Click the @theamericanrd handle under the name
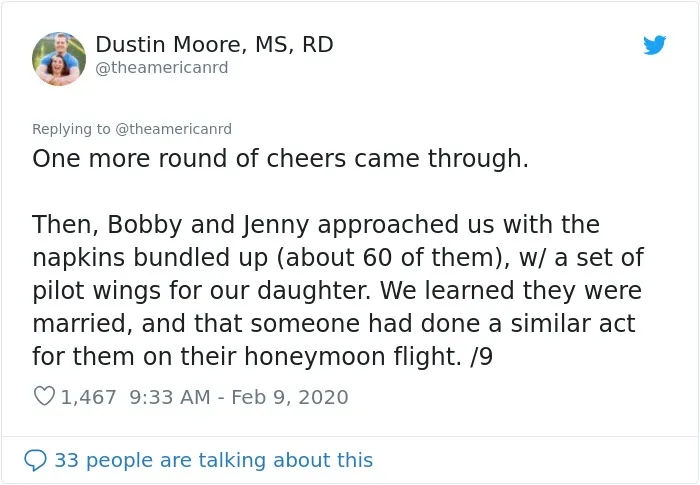Image resolution: width=700 pixels, height=485 pixels. [162, 68]
